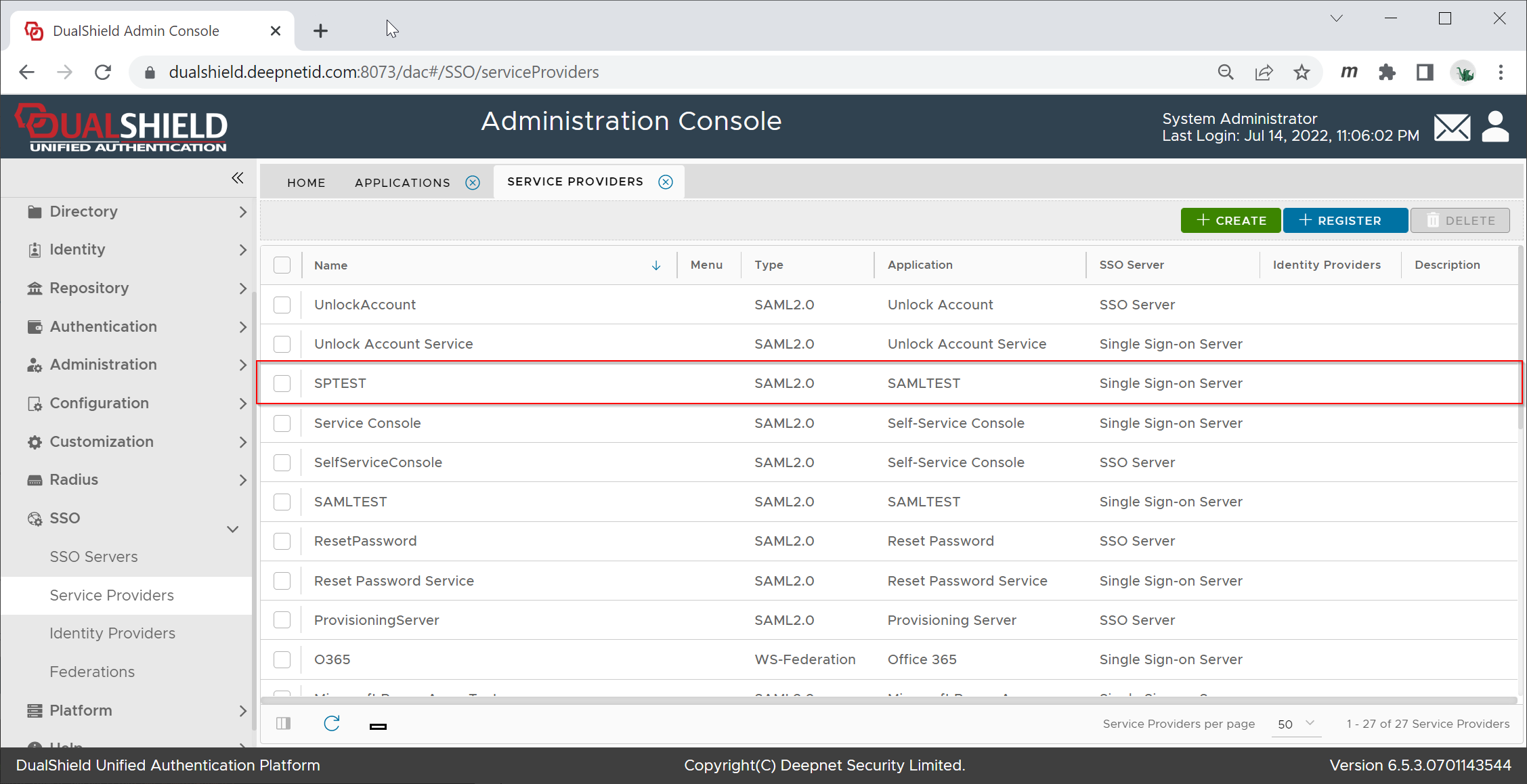
Task: Bookmark page with the star icon
Action: (x=1302, y=72)
